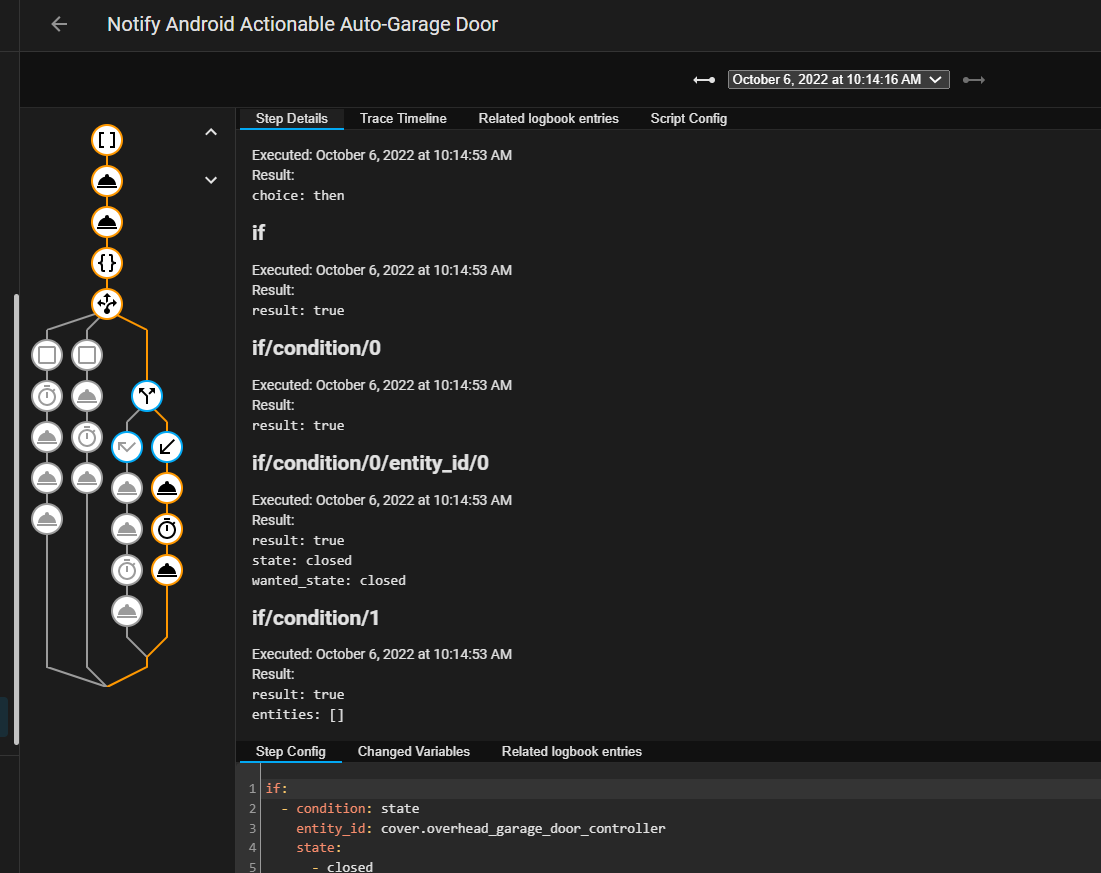Select the delay timer node on the orange path
Screen dimensions: 1101x873
166,529
